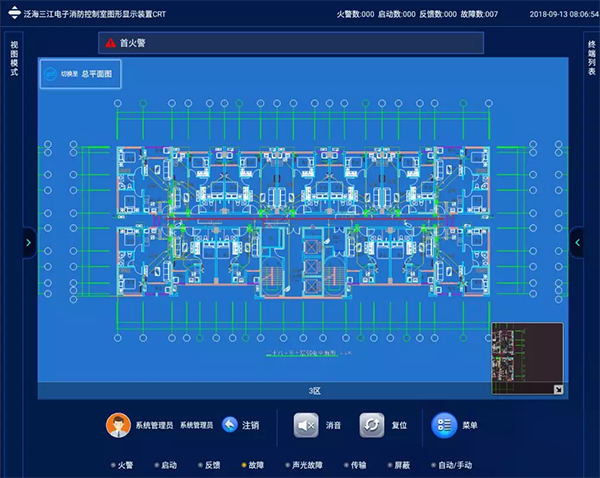This screenshot has height=478, width=600.
Task: Click the round 切换至 switch-view icon
Action: (52, 73)
